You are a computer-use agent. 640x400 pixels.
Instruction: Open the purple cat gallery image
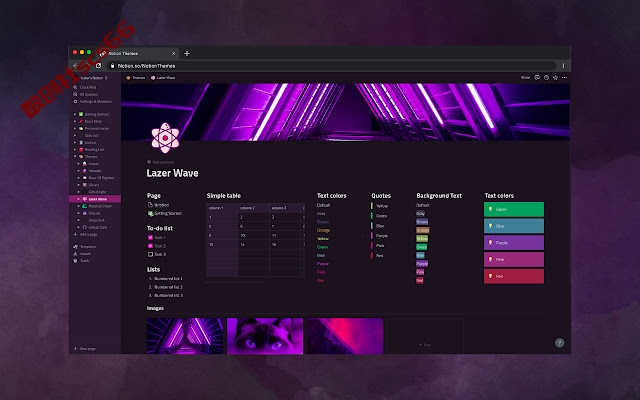pos(265,336)
